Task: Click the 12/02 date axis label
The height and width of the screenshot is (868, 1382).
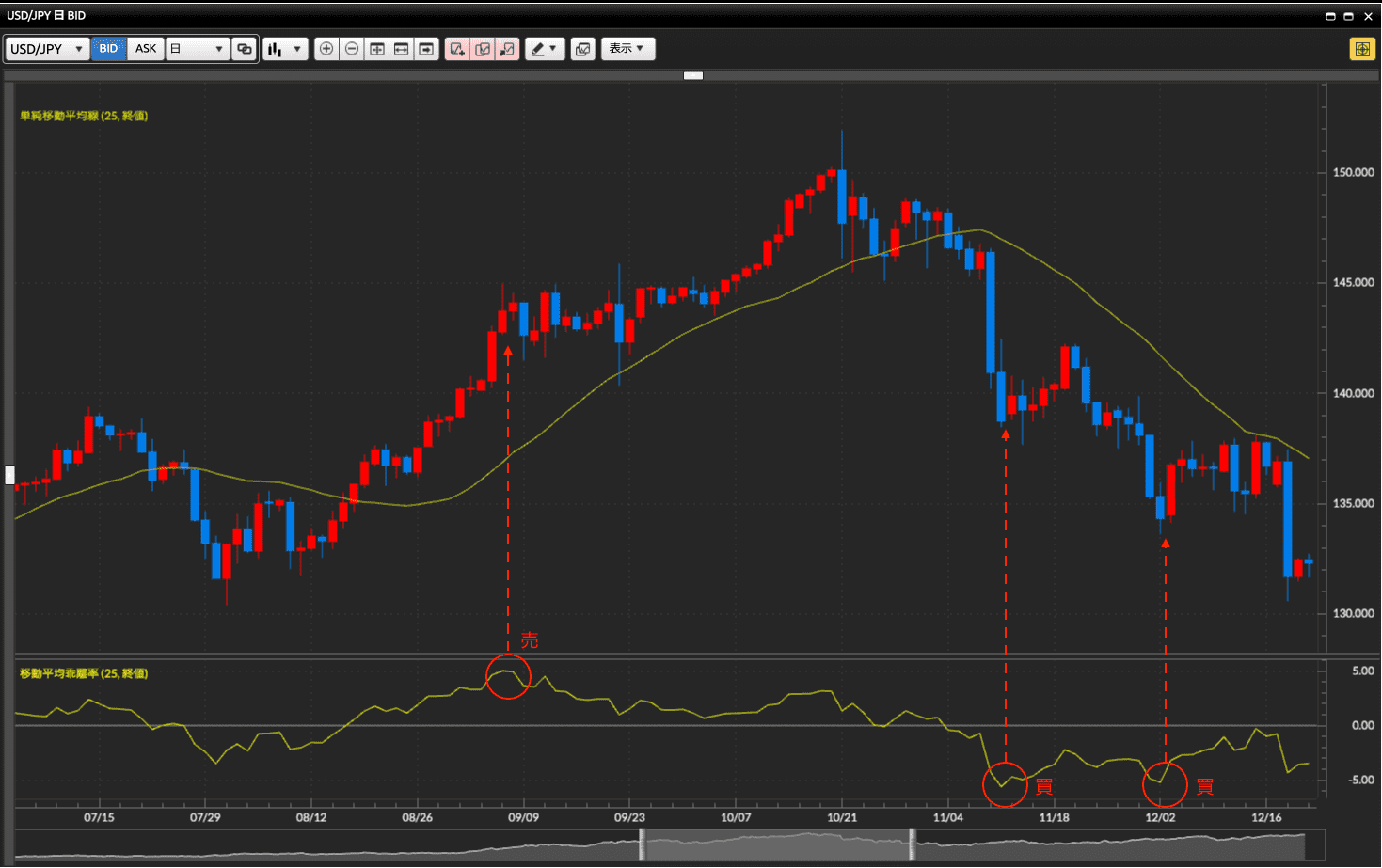Action: pos(1160,817)
